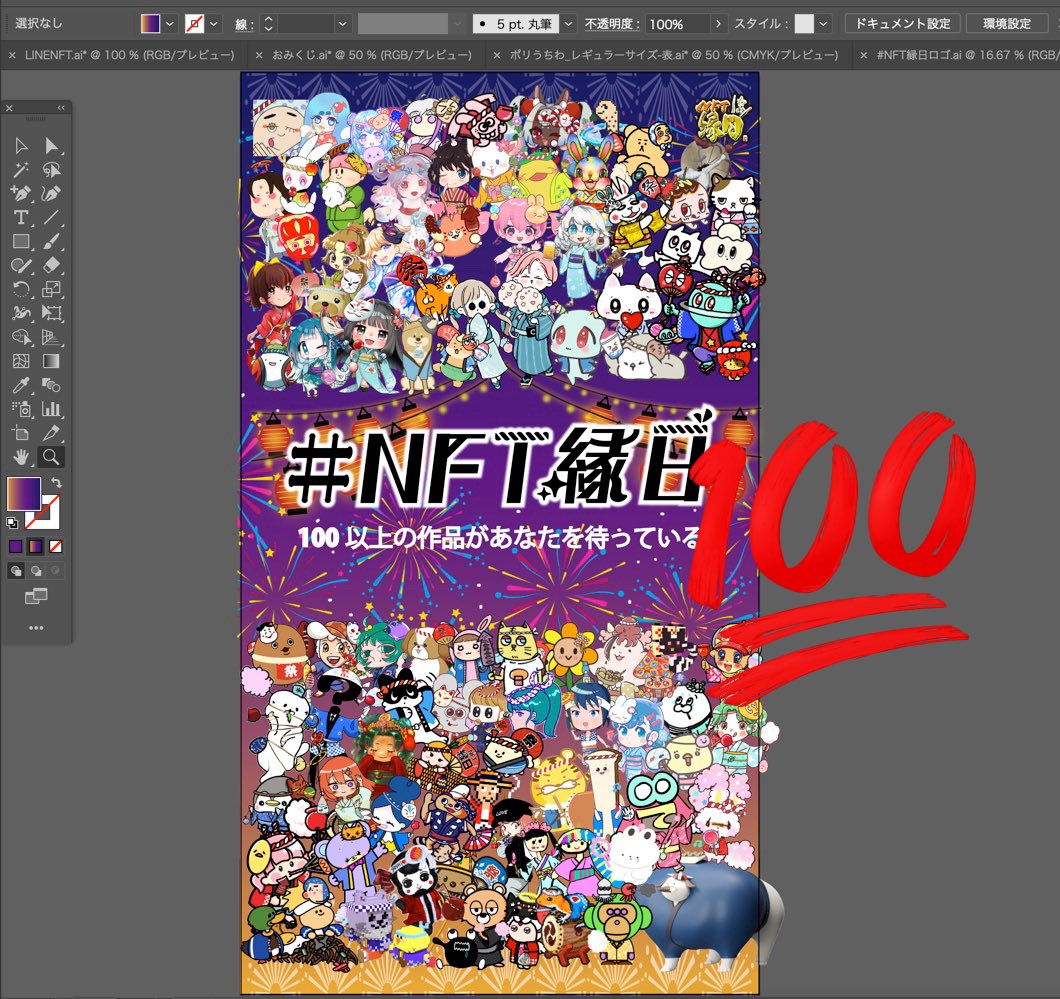Close the おみくじ.ai tab
The width and height of the screenshot is (1060, 999).
click(x=258, y=55)
